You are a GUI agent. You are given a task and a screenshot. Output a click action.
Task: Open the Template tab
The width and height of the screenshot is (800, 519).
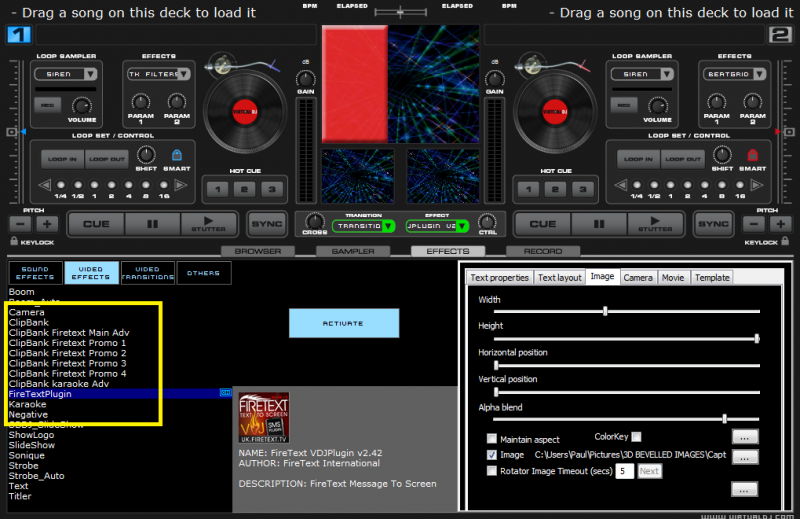tap(712, 277)
